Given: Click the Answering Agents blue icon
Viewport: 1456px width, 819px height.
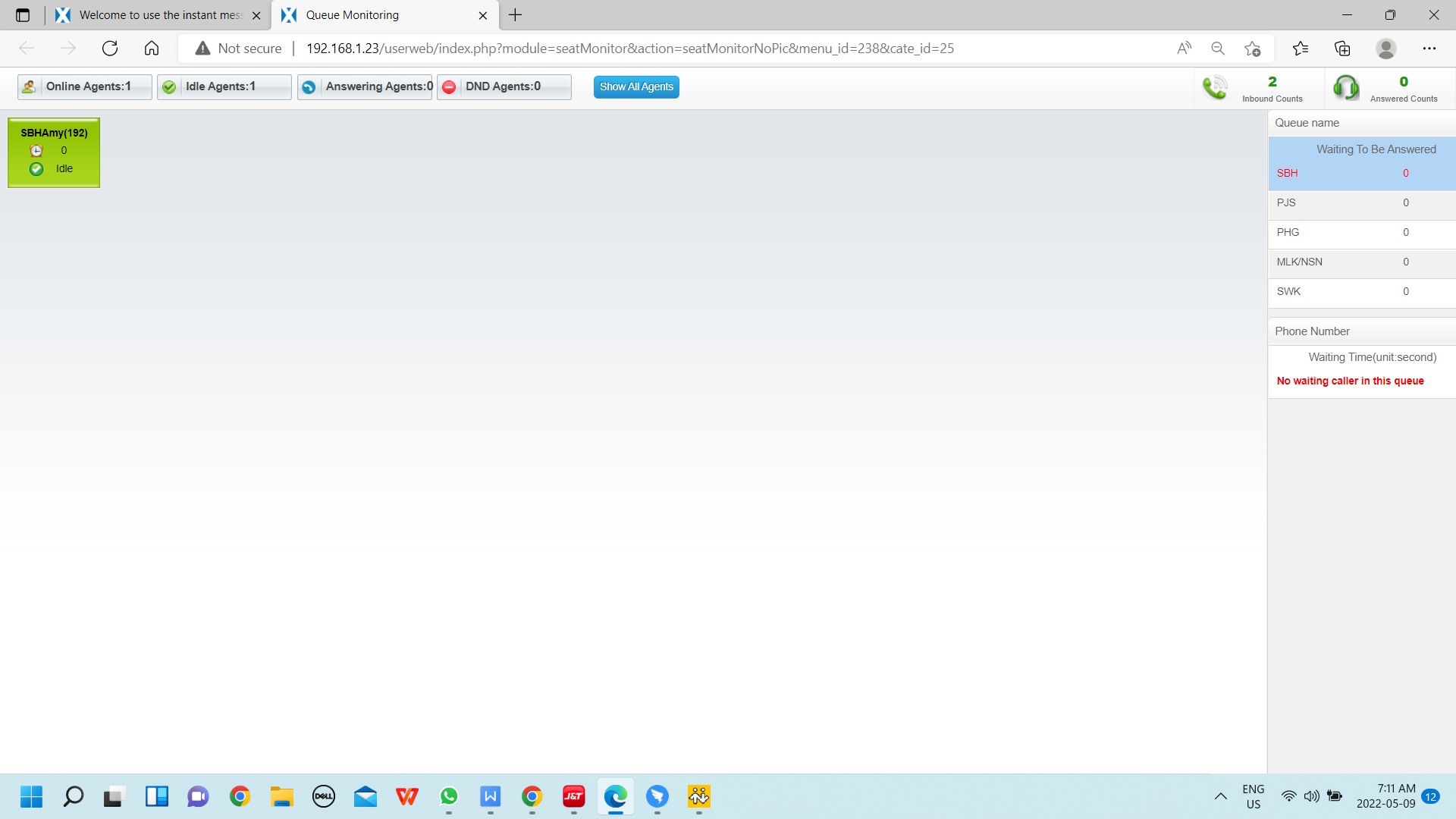Looking at the screenshot, I should tap(309, 87).
